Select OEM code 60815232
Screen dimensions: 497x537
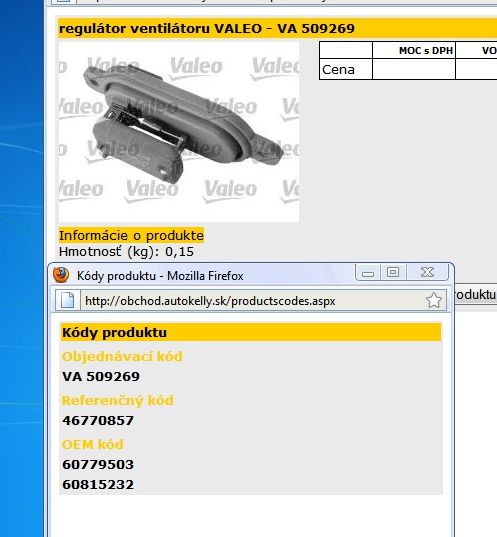98,484
